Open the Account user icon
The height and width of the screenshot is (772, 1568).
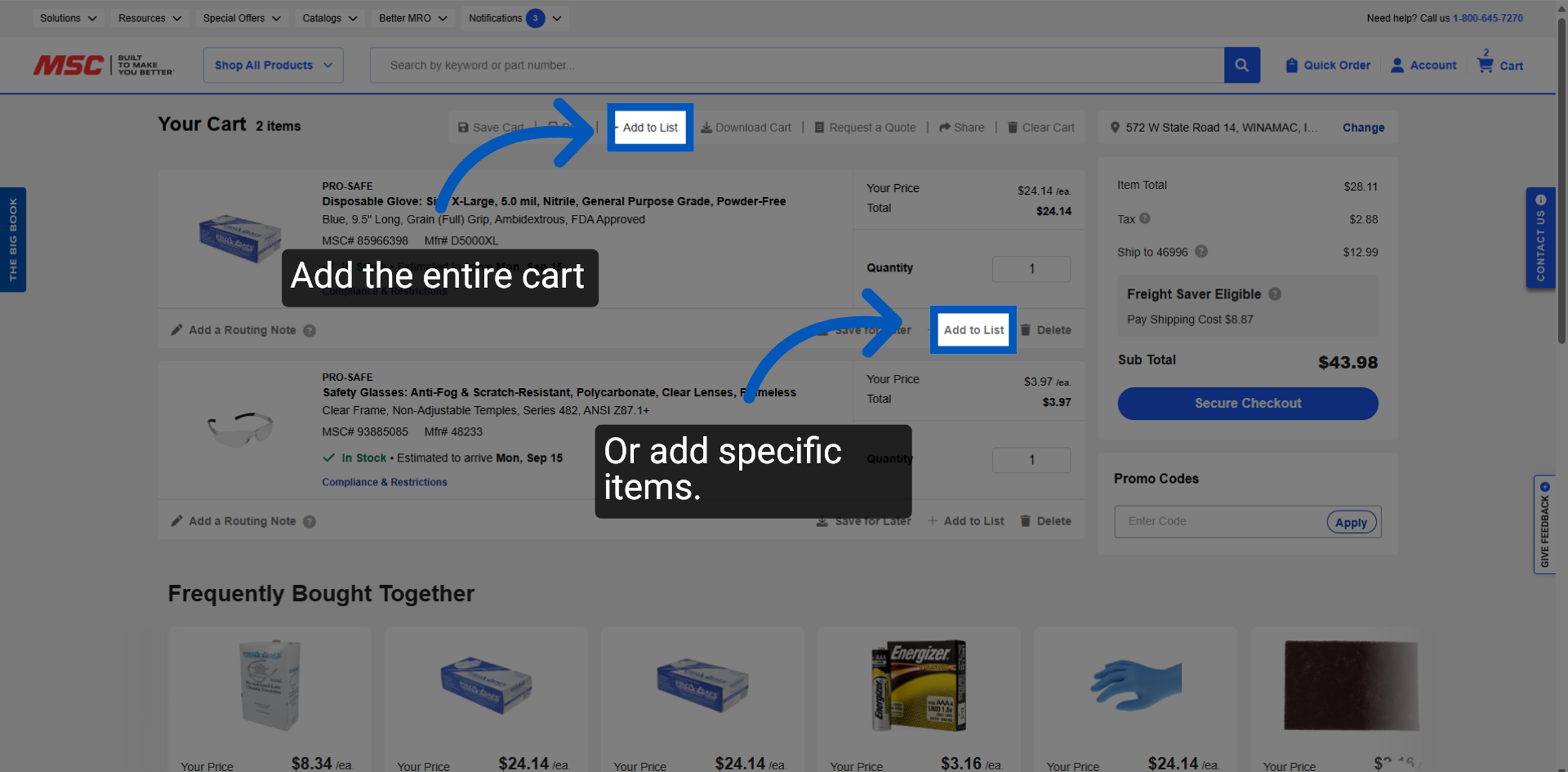pyautogui.click(x=1397, y=65)
